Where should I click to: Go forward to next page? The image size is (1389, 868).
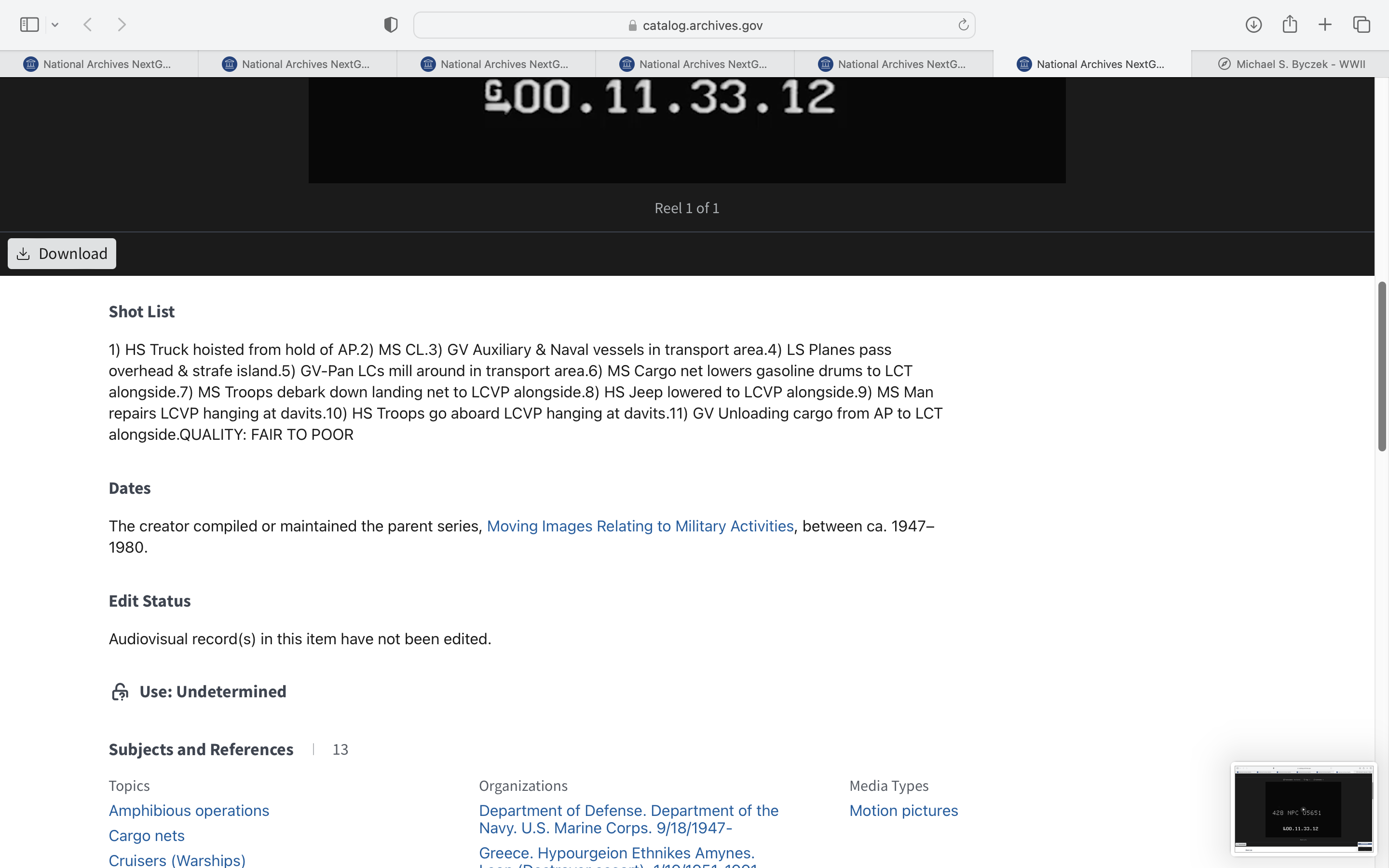point(122,25)
